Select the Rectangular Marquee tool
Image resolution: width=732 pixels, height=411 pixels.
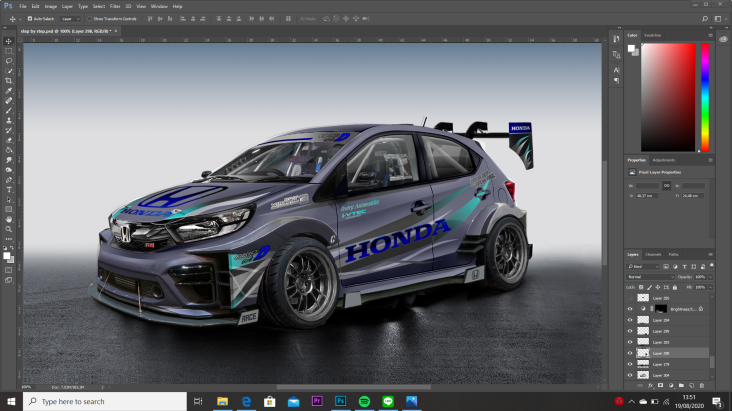click(8, 51)
